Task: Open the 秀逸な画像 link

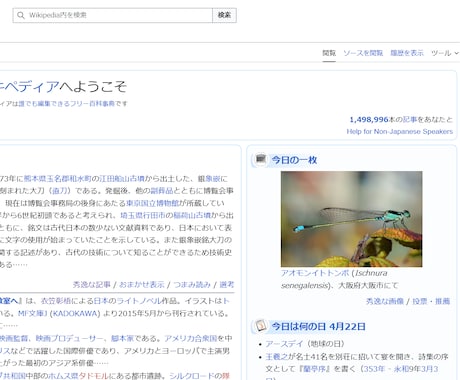Action: (385, 301)
